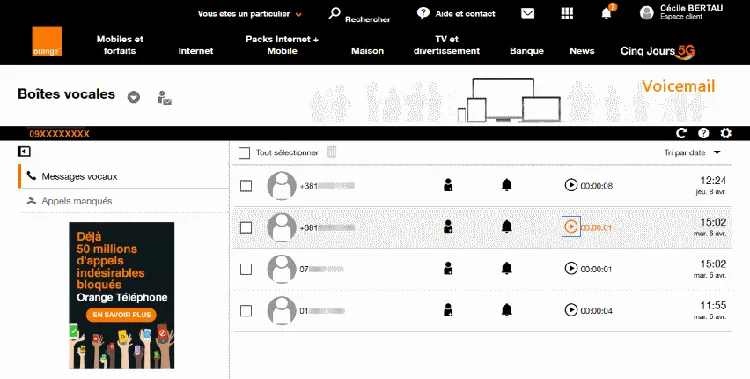Open Cécile BERTAU account avatar
Screen dimensions: 750x379
point(647,12)
